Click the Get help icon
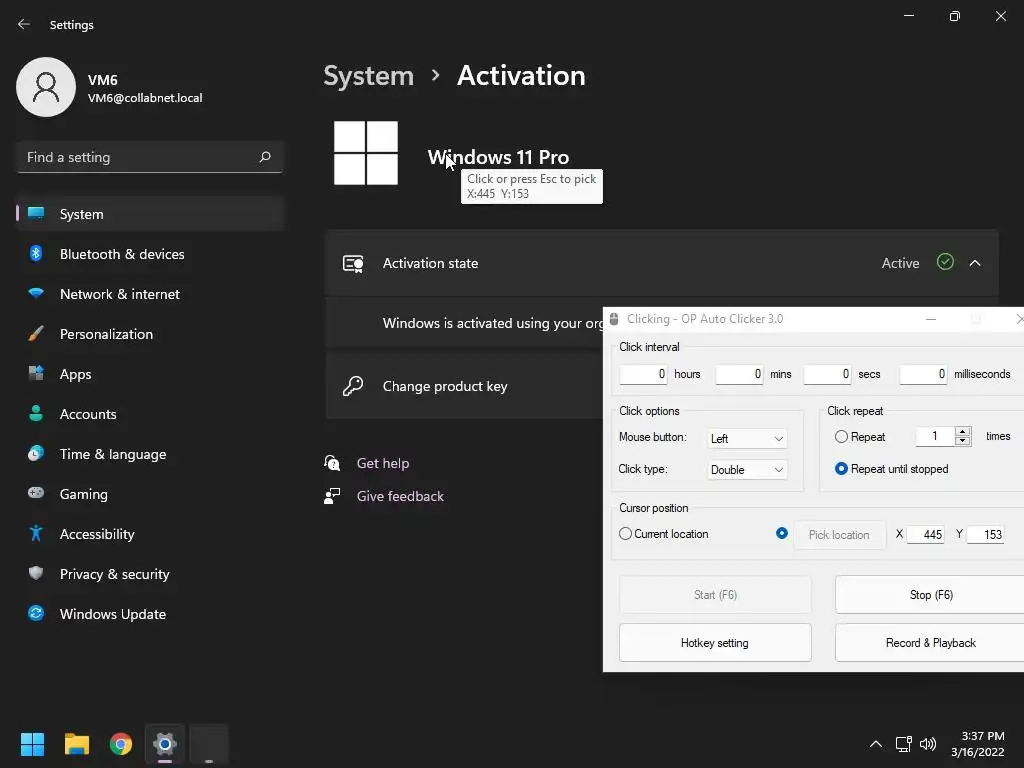The width and height of the screenshot is (1024, 768). pos(332,463)
